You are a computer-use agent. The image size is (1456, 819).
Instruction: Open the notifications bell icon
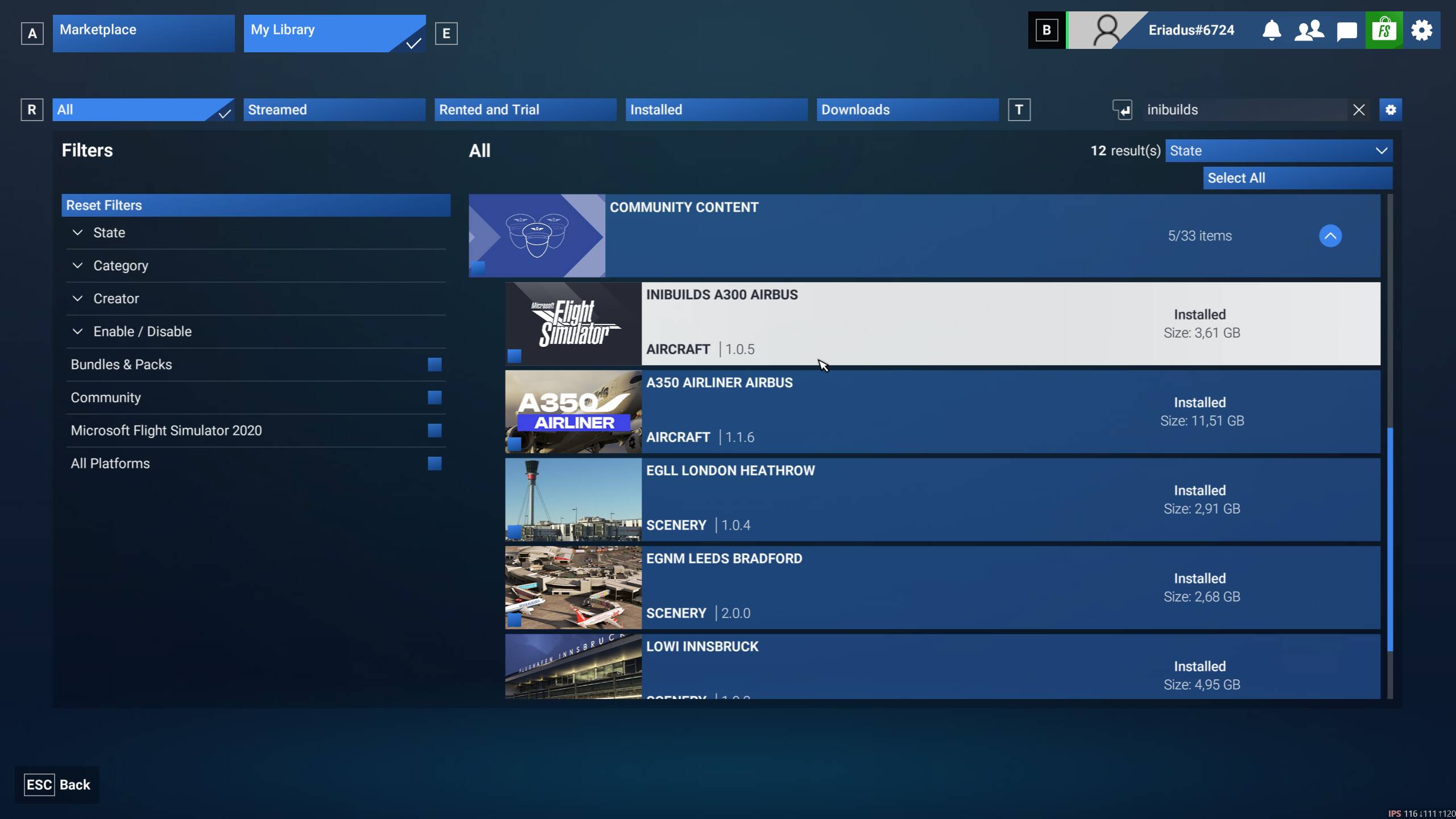(1272, 30)
